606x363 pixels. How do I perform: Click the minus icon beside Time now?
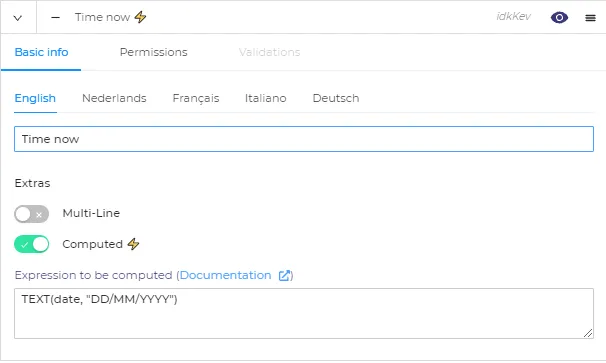(55, 17)
